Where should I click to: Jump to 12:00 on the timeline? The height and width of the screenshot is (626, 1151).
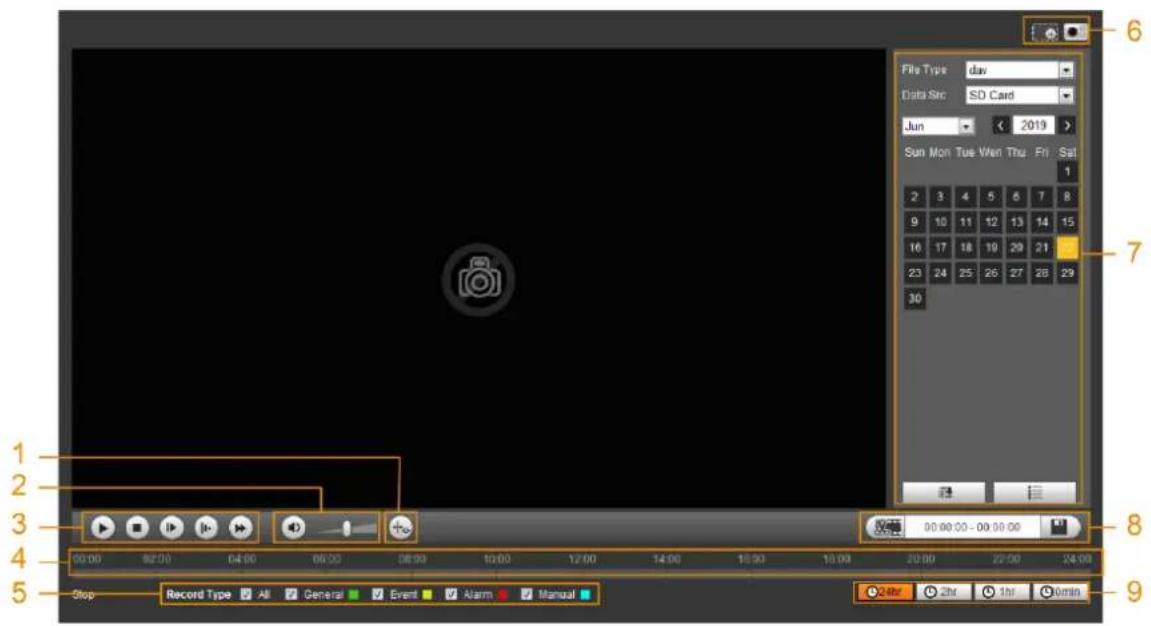point(582,559)
